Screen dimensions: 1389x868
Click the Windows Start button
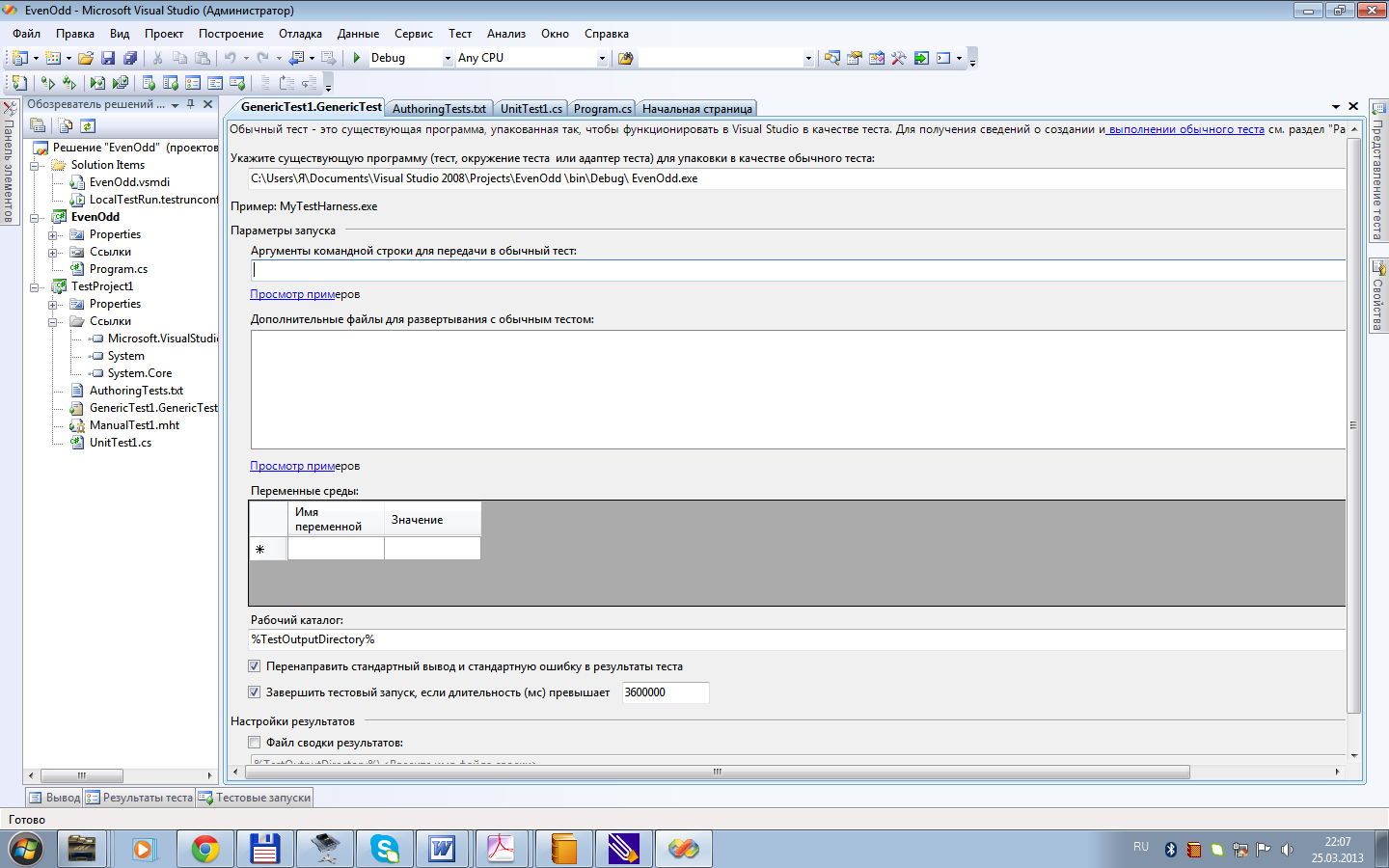tap(25, 849)
